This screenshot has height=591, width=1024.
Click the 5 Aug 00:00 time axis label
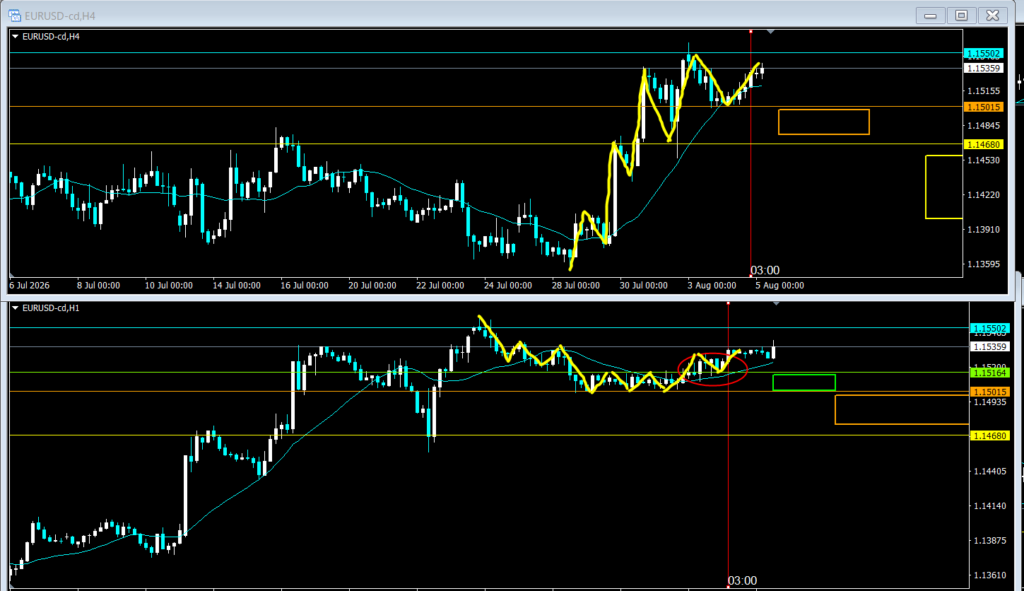pos(780,285)
